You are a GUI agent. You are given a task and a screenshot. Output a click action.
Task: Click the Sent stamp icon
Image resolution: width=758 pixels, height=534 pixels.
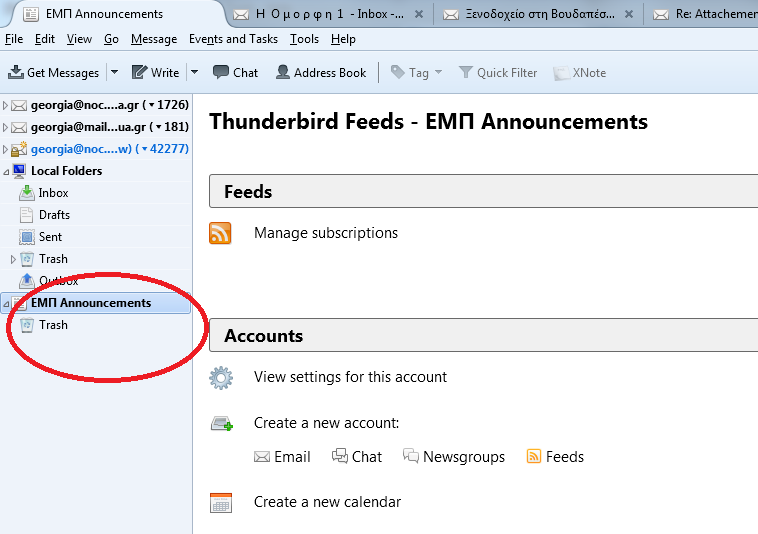(x=27, y=237)
